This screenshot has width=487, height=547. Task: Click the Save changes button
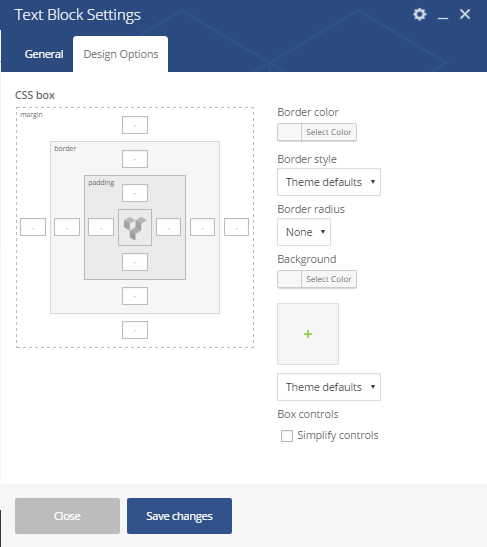click(179, 516)
